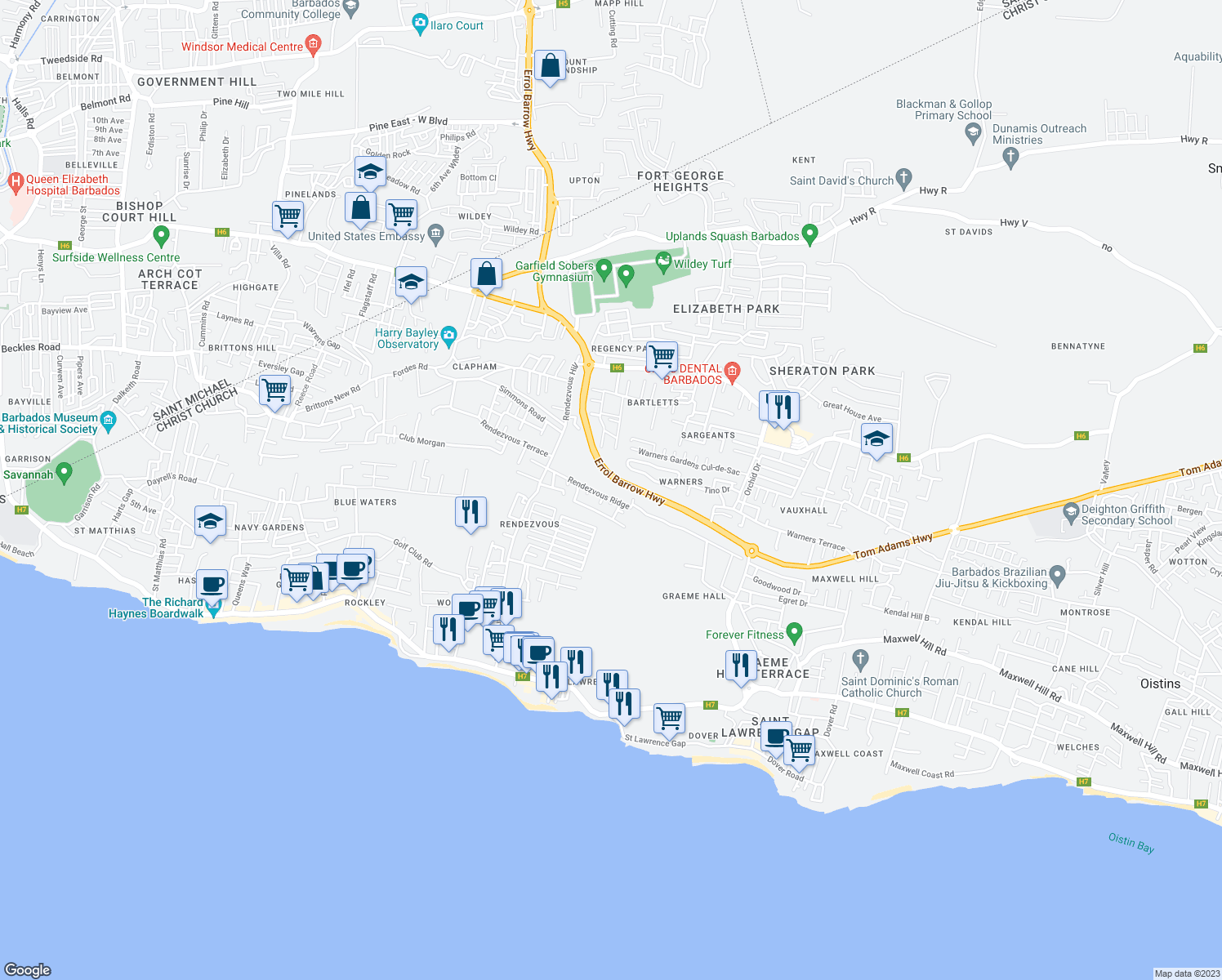Click the shopping cart marker near Saint Michael Christ Church

tap(274, 390)
